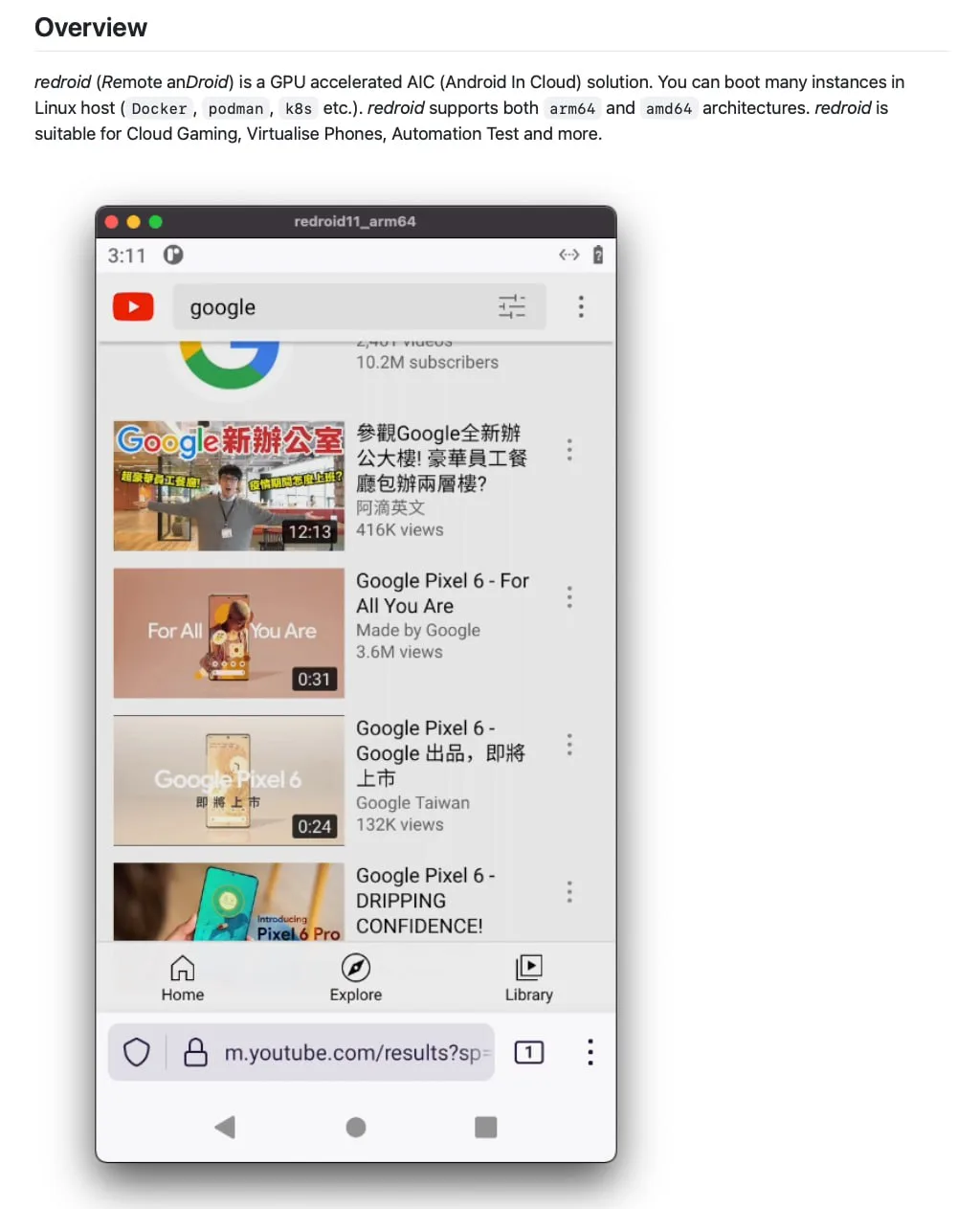Click the status bar network arrows icon
The width and height of the screenshot is (980, 1209).
tap(569, 255)
